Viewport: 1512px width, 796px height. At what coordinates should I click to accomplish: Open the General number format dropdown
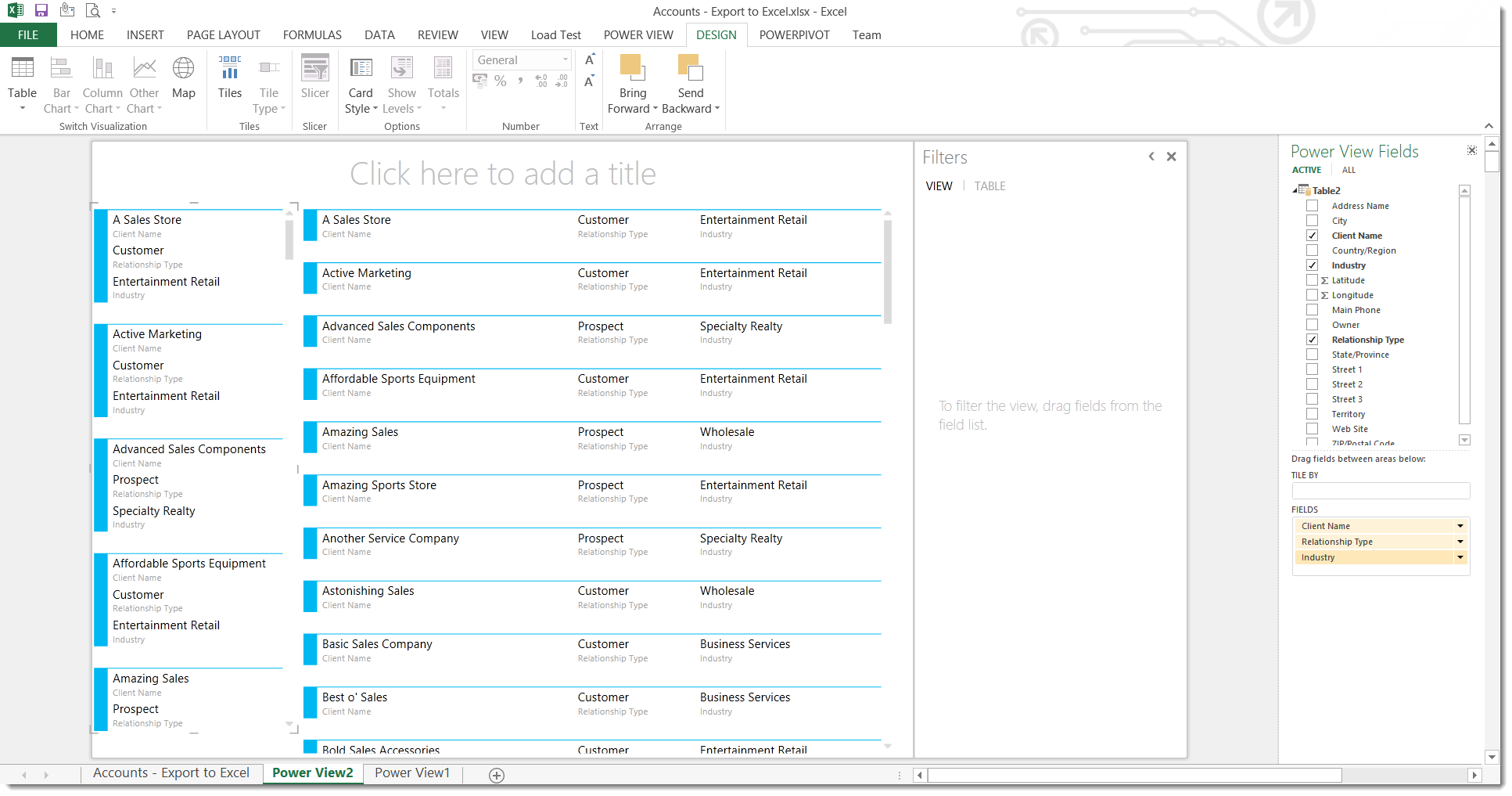[565, 60]
